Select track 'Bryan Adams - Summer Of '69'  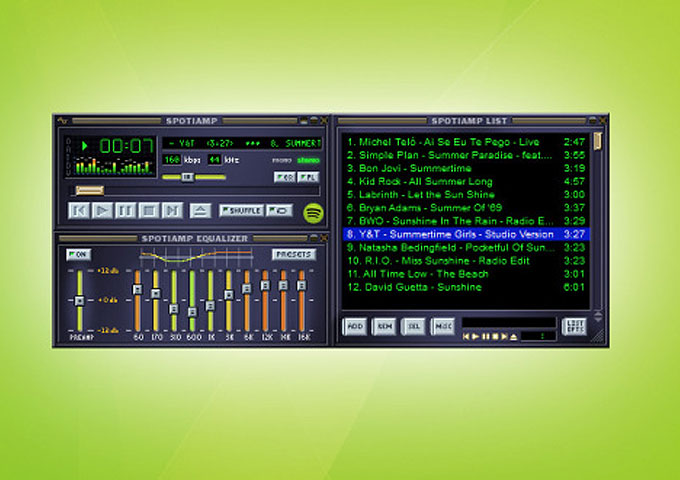[466, 208]
